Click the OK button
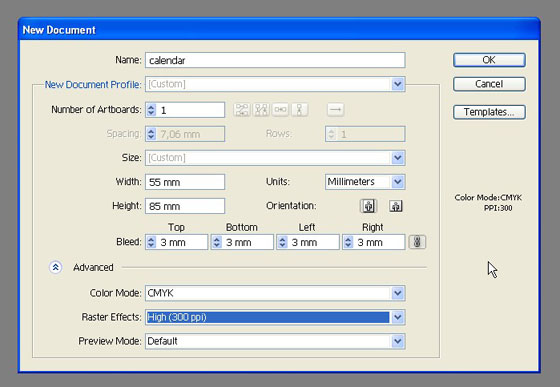Image resolution: width=560 pixels, height=387 pixels. click(489, 60)
